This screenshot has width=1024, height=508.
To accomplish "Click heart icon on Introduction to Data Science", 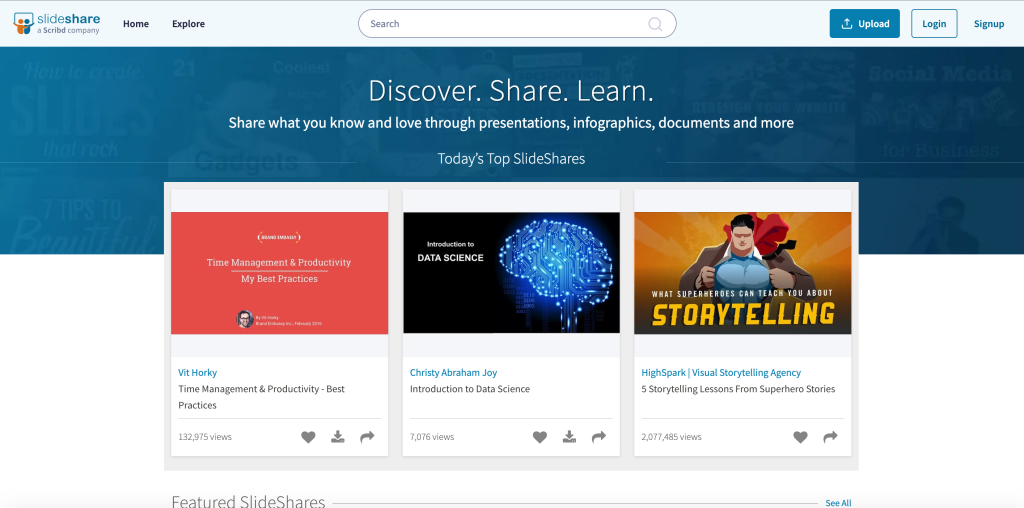I will (540, 437).
